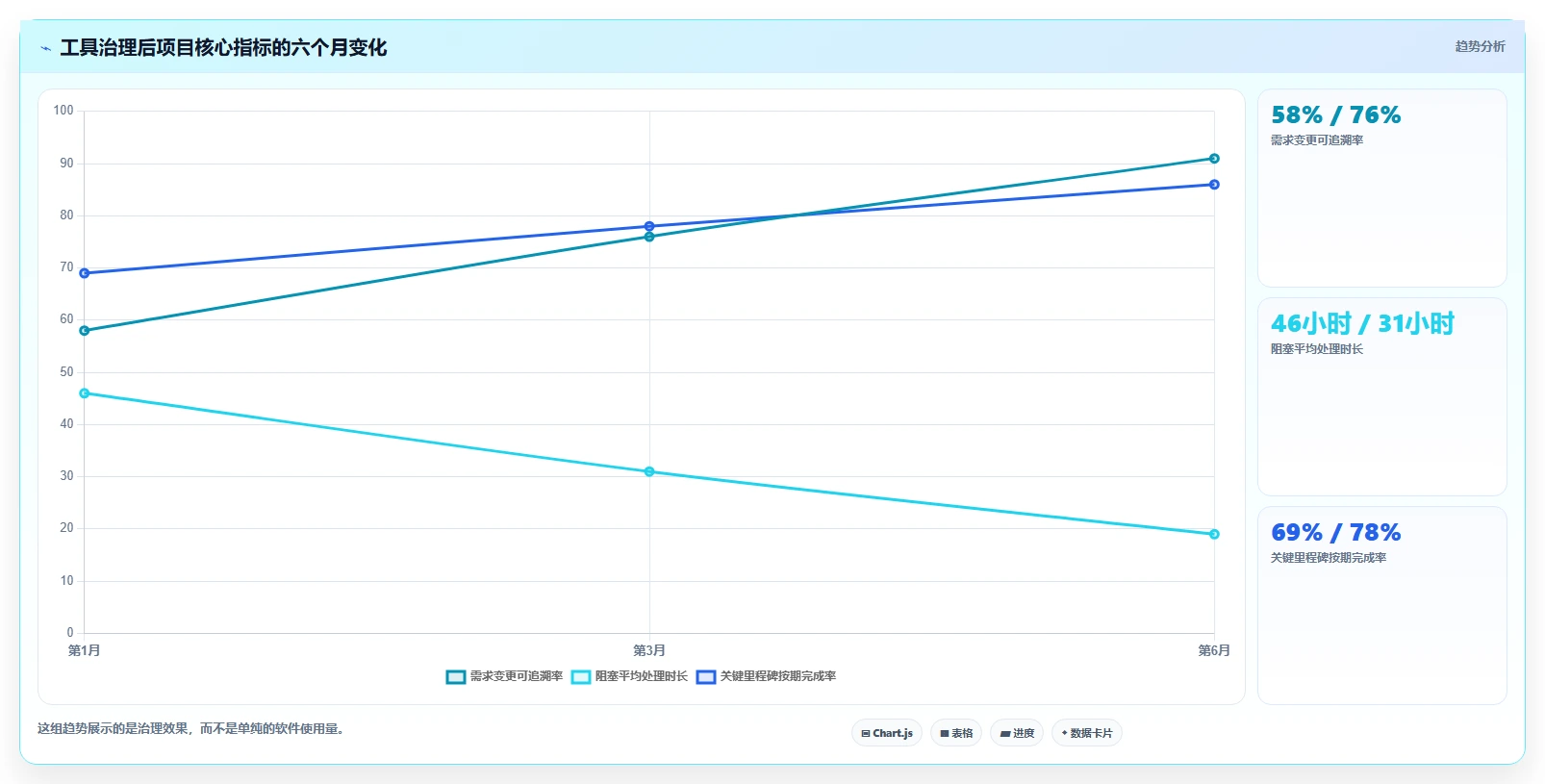
Task: Click 第1月 data point on 需求变更可追溯率 line
Action: tap(85, 331)
